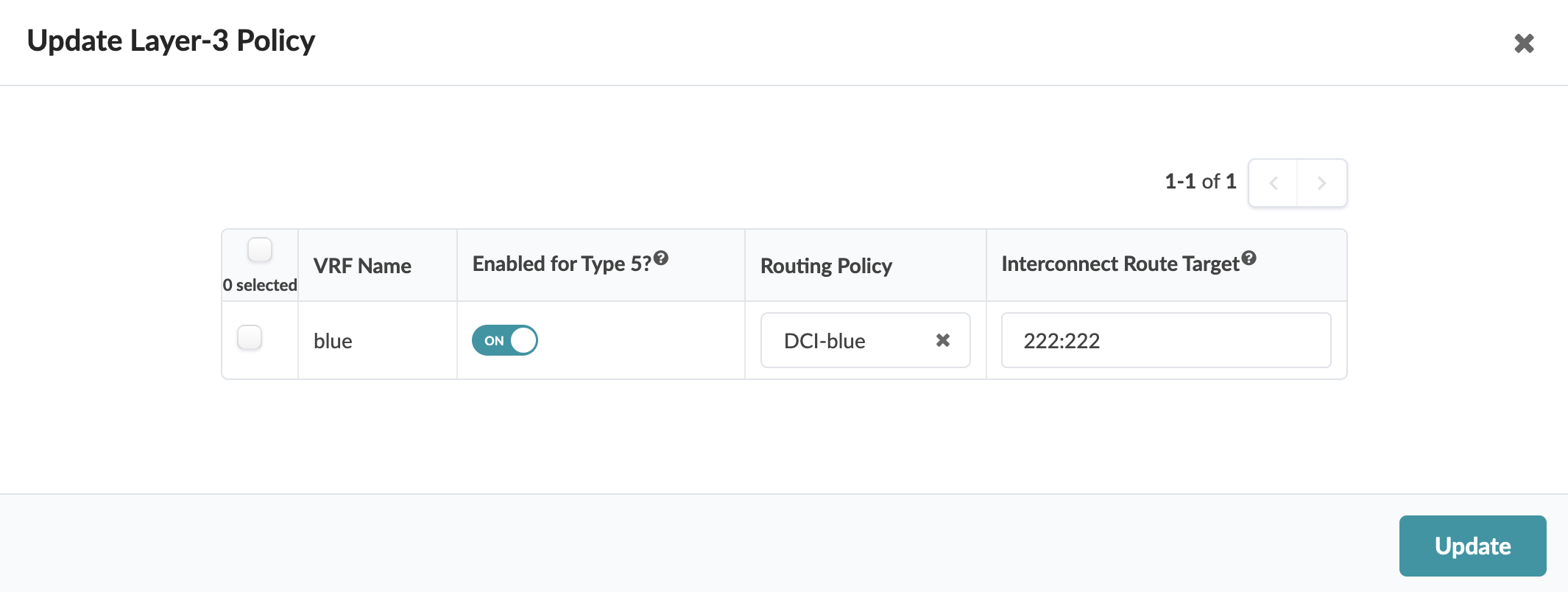Click the 1-1 of 1 pagination text
Viewport: 1568px width, 592px height.
pos(1200,181)
